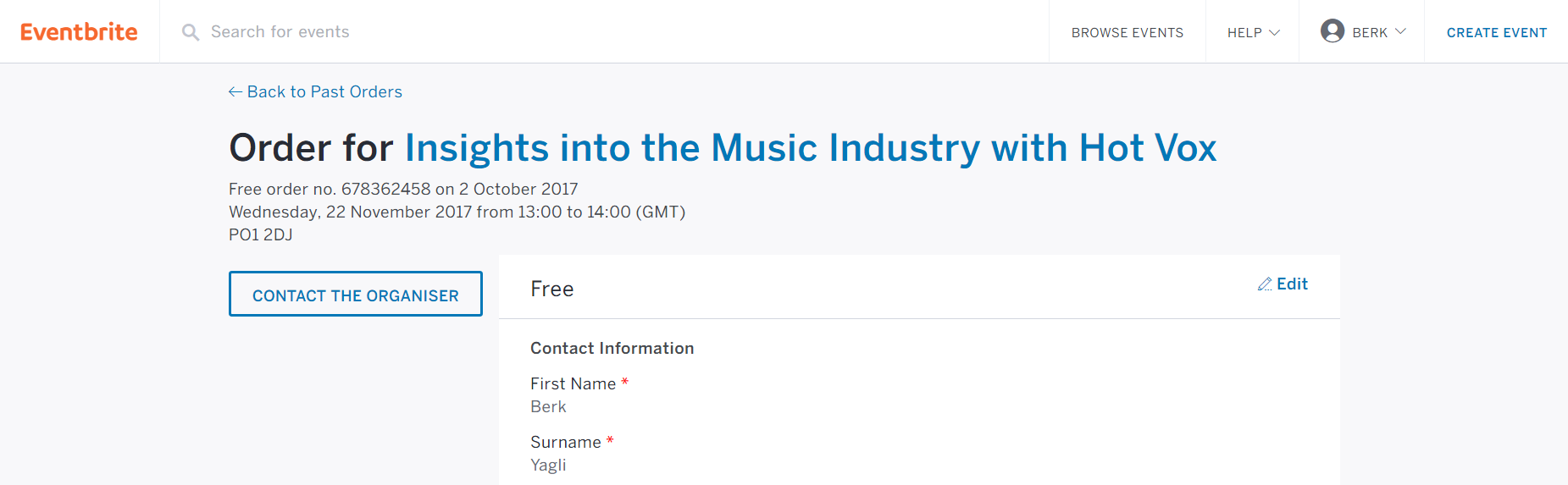Expand the chevron next to BERK
Screen dimensions: 1568x485
click(x=1400, y=31)
